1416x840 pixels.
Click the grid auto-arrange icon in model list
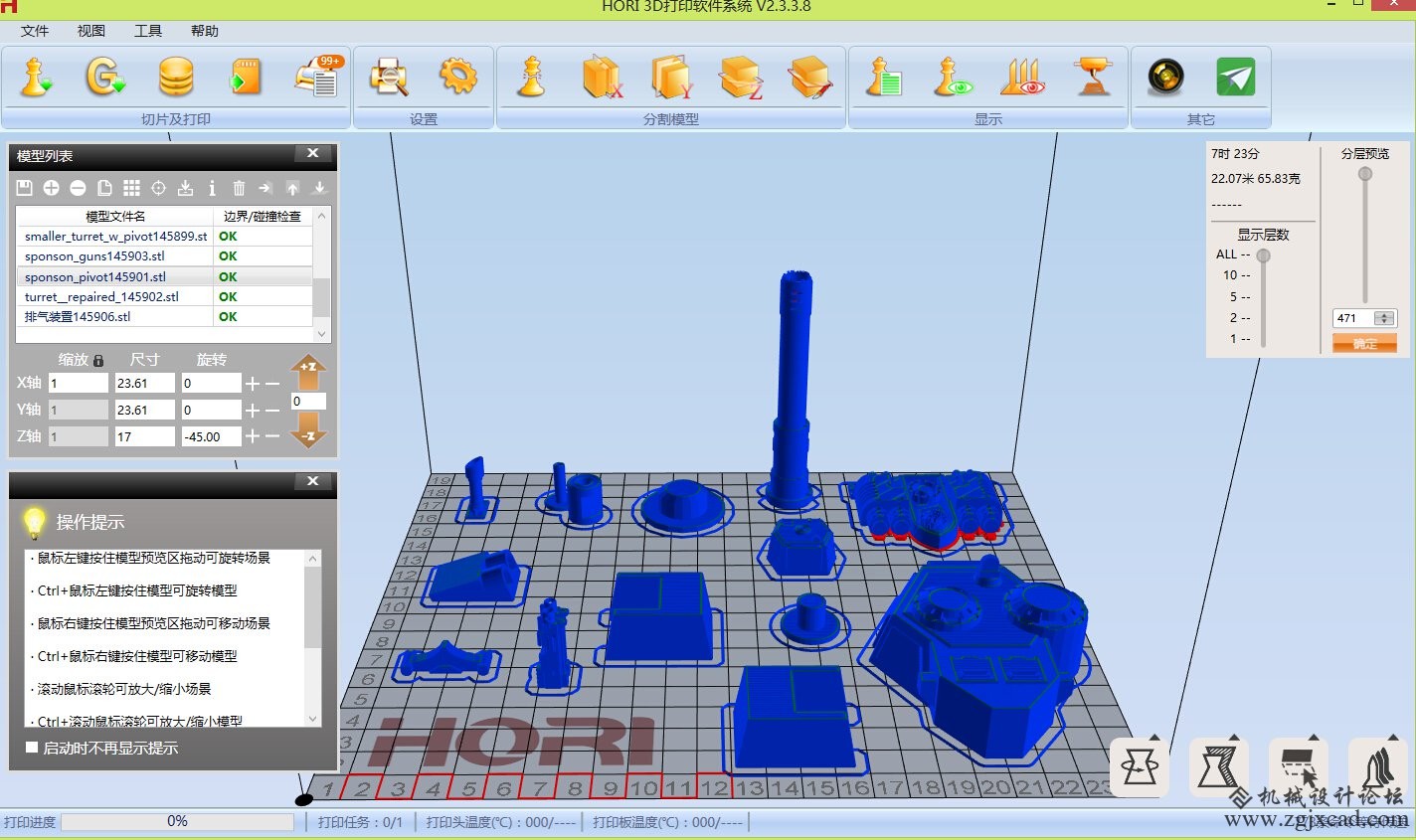coord(131,188)
